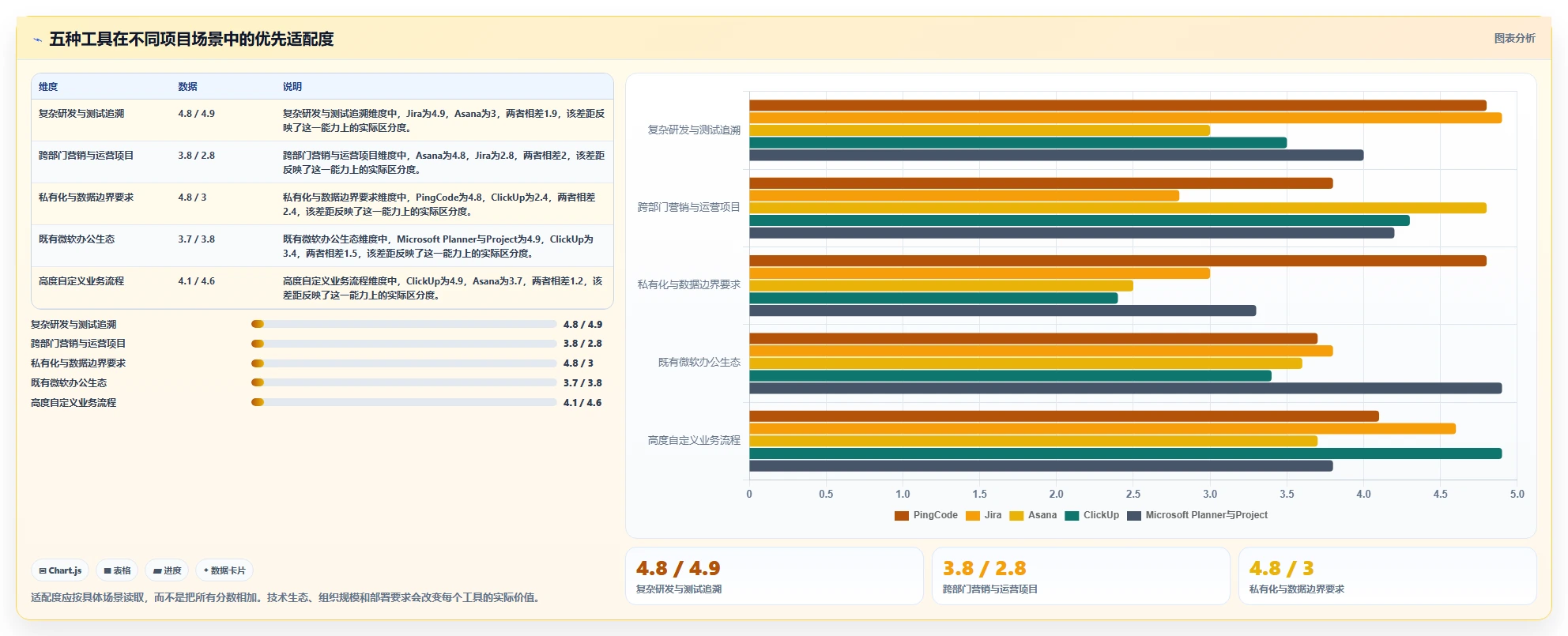Click the chart axis label 跨部门营销与运营项目
Screen dimensions: 1568x636
[689, 208]
